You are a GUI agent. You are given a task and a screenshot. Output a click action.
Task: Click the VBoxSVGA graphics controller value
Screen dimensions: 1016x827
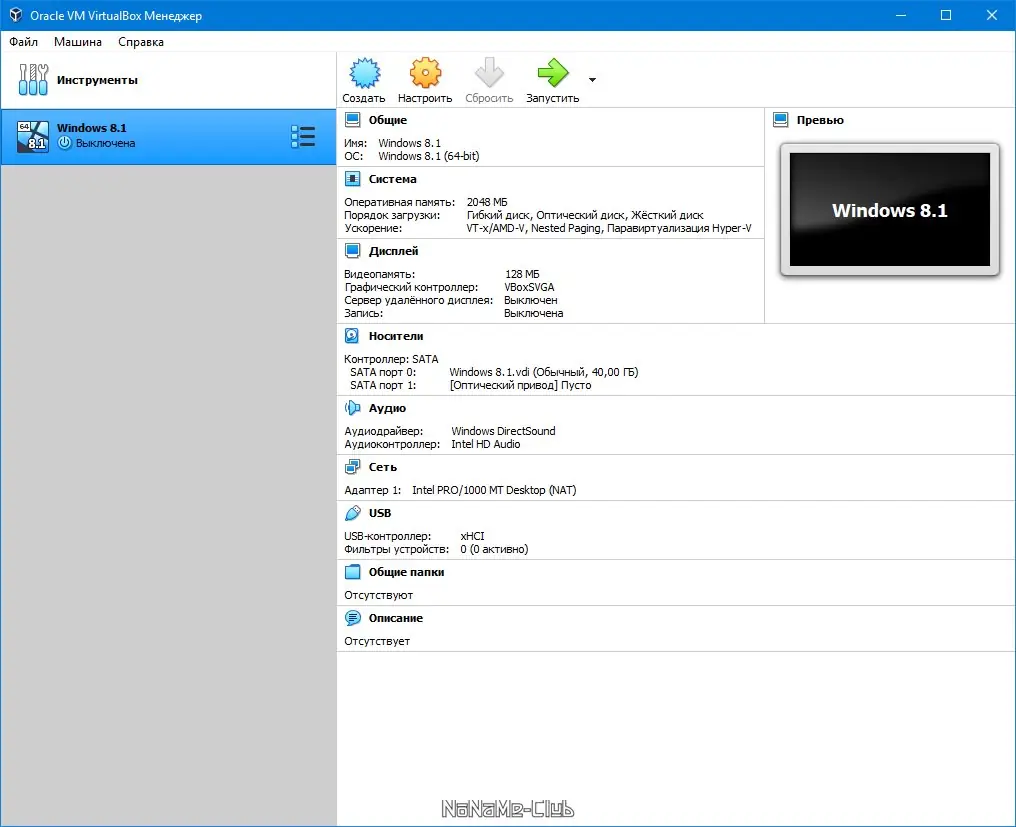pyautogui.click(x=529, y=286)
